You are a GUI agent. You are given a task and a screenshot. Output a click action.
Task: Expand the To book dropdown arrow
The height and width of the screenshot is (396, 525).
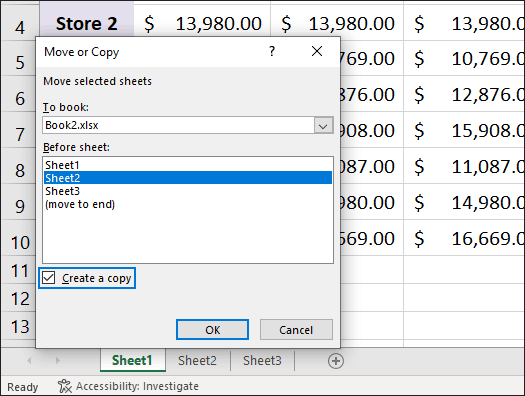323,126
